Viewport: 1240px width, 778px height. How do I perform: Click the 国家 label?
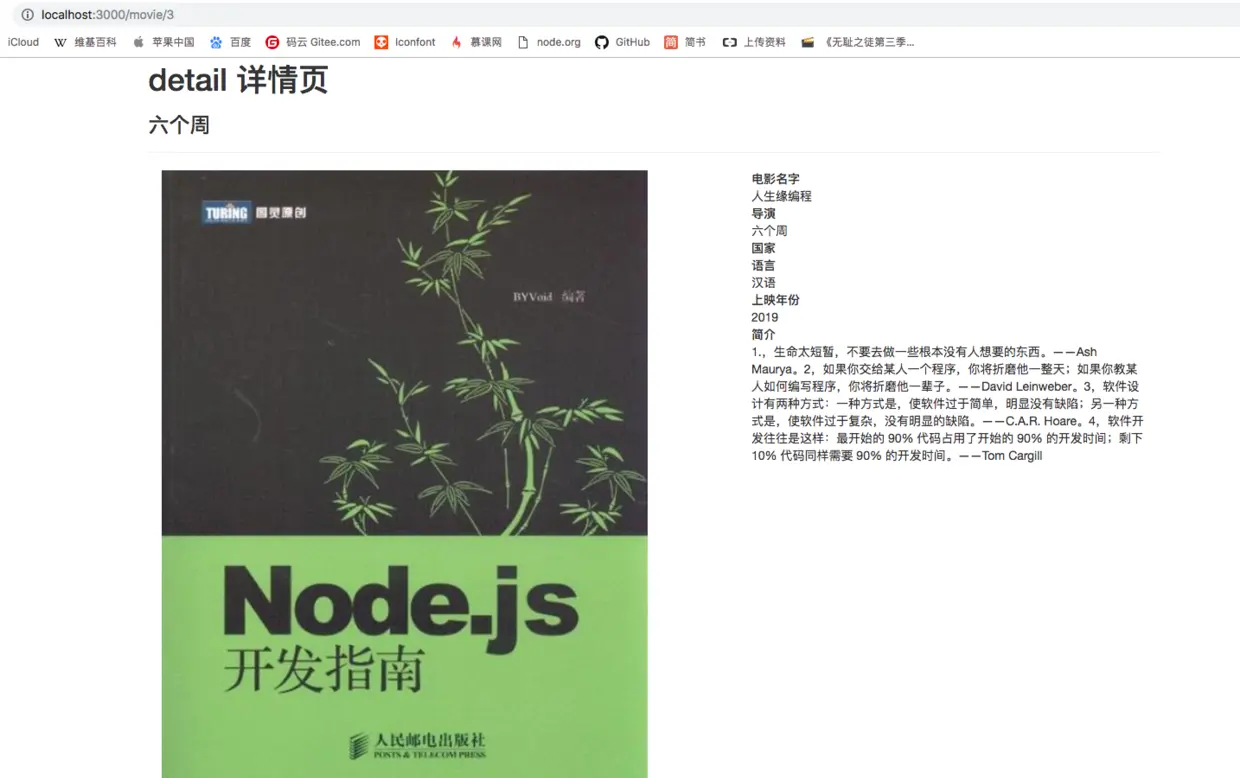point(764,248)
